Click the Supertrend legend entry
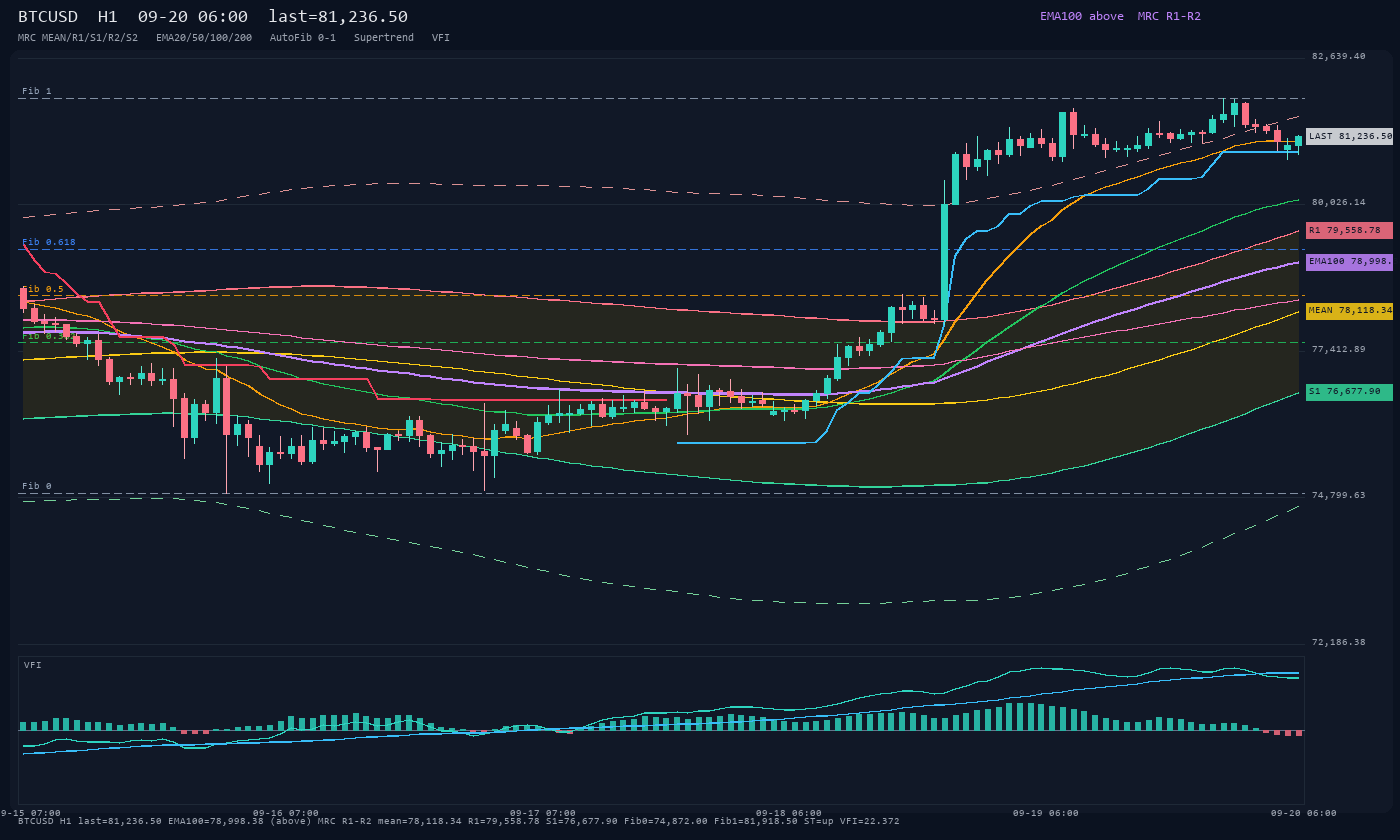The image size is (1400, 840). coord(384,37)
